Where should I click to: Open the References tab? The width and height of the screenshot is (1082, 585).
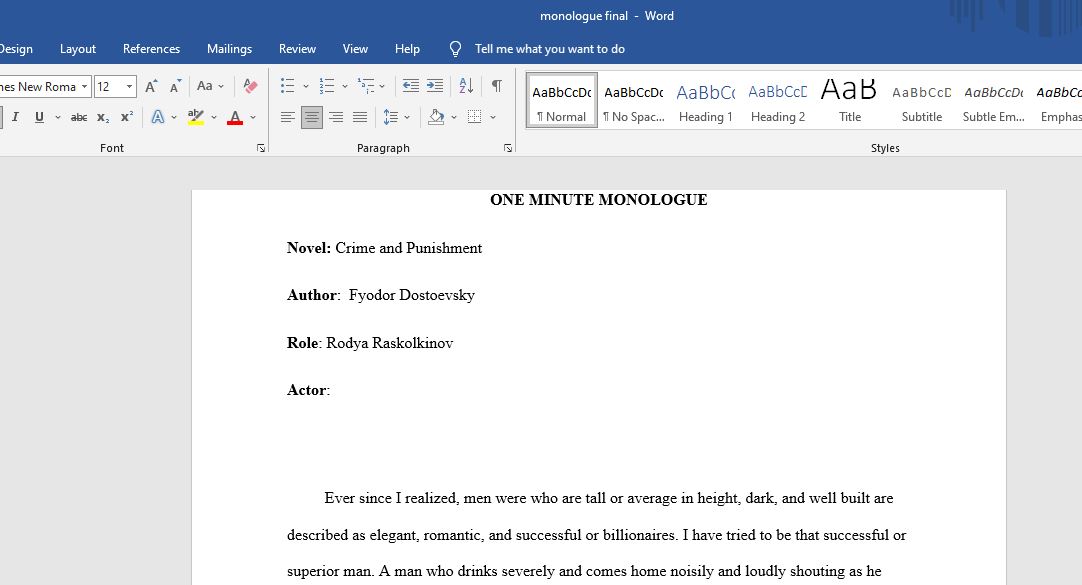151,49
